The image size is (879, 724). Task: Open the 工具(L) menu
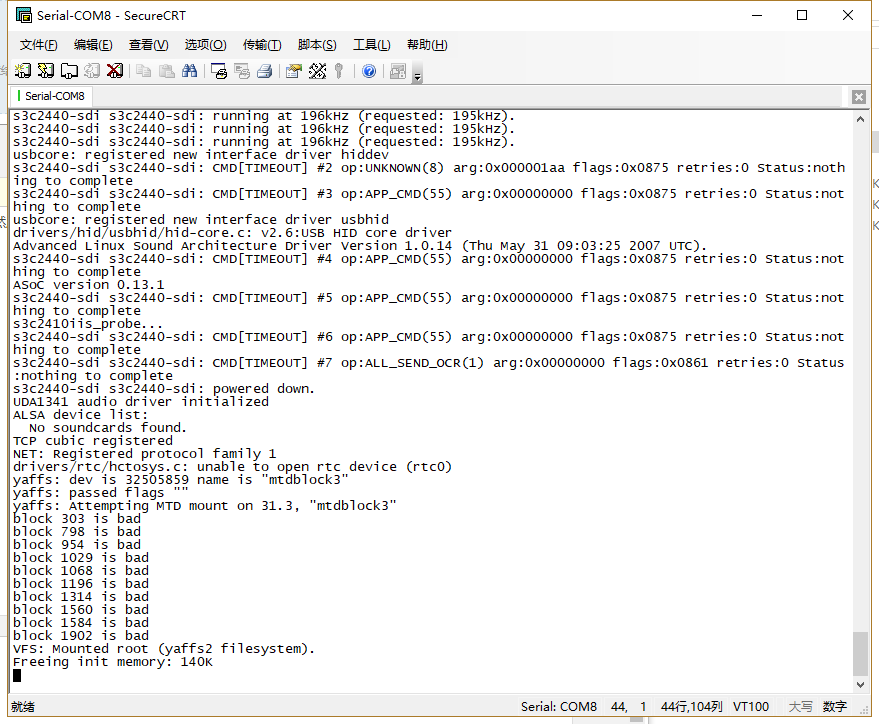point(372,45)
